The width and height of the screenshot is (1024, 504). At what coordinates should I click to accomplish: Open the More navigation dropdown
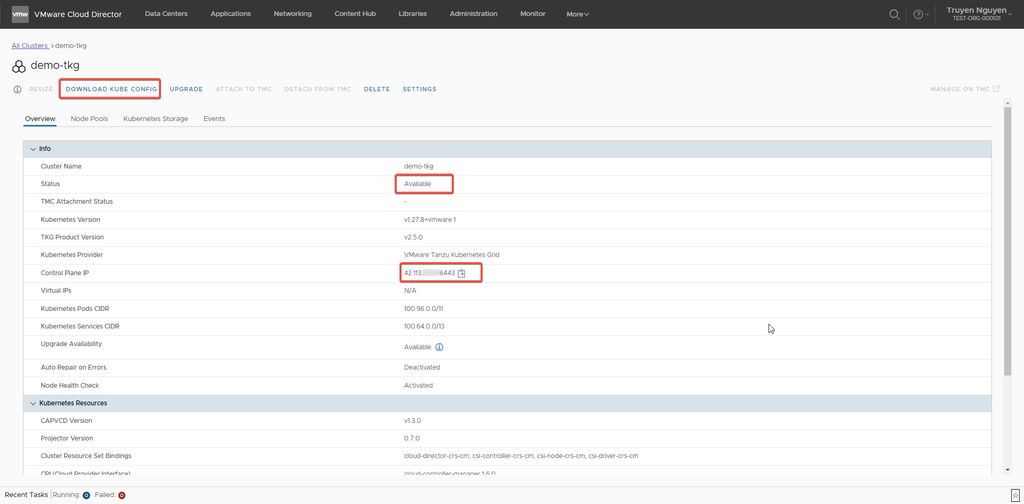click(x=577, y=14)
